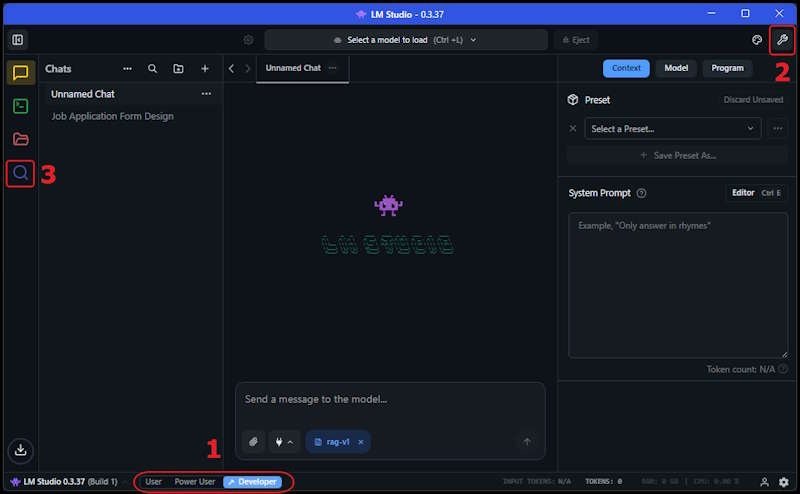Screen dimensions: 800x494
Task: Click Discard Unsaved link
Action: pyautogui.click(x=753, y=100)
